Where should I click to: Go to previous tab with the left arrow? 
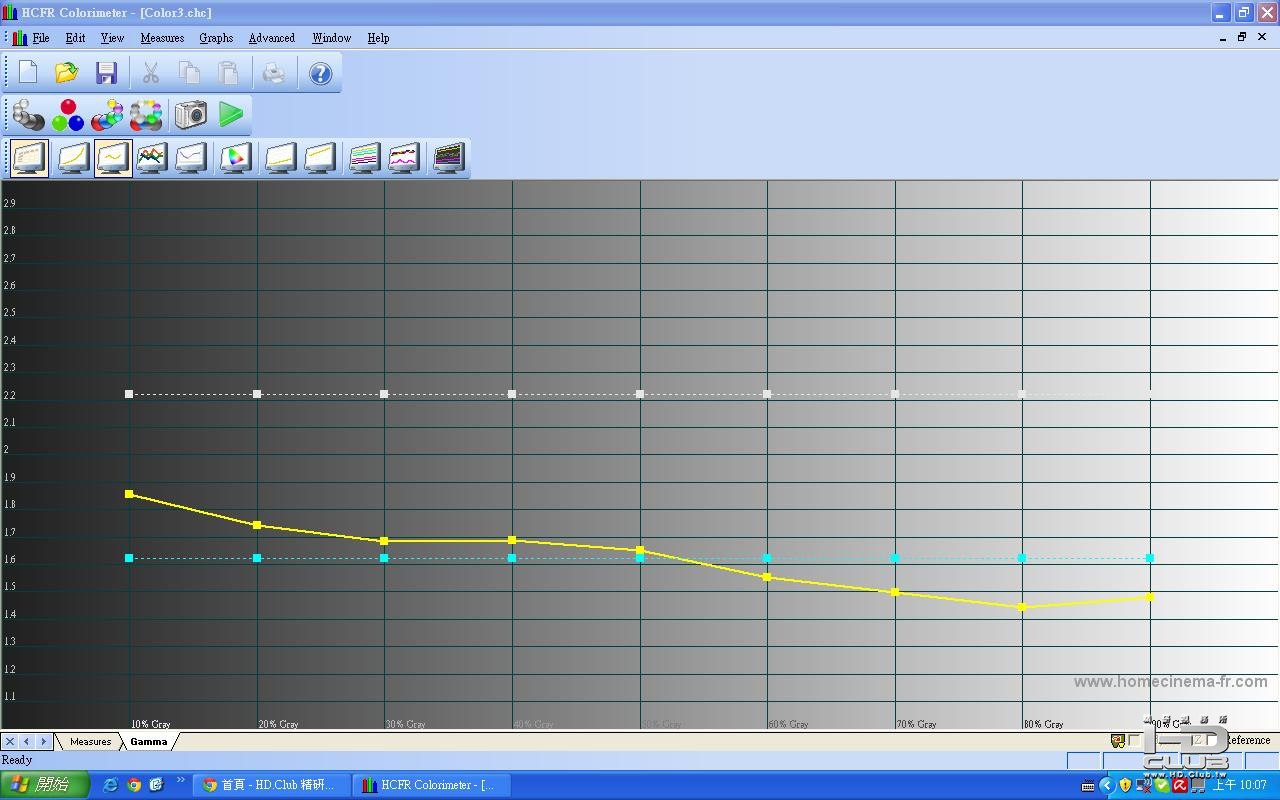27,741
